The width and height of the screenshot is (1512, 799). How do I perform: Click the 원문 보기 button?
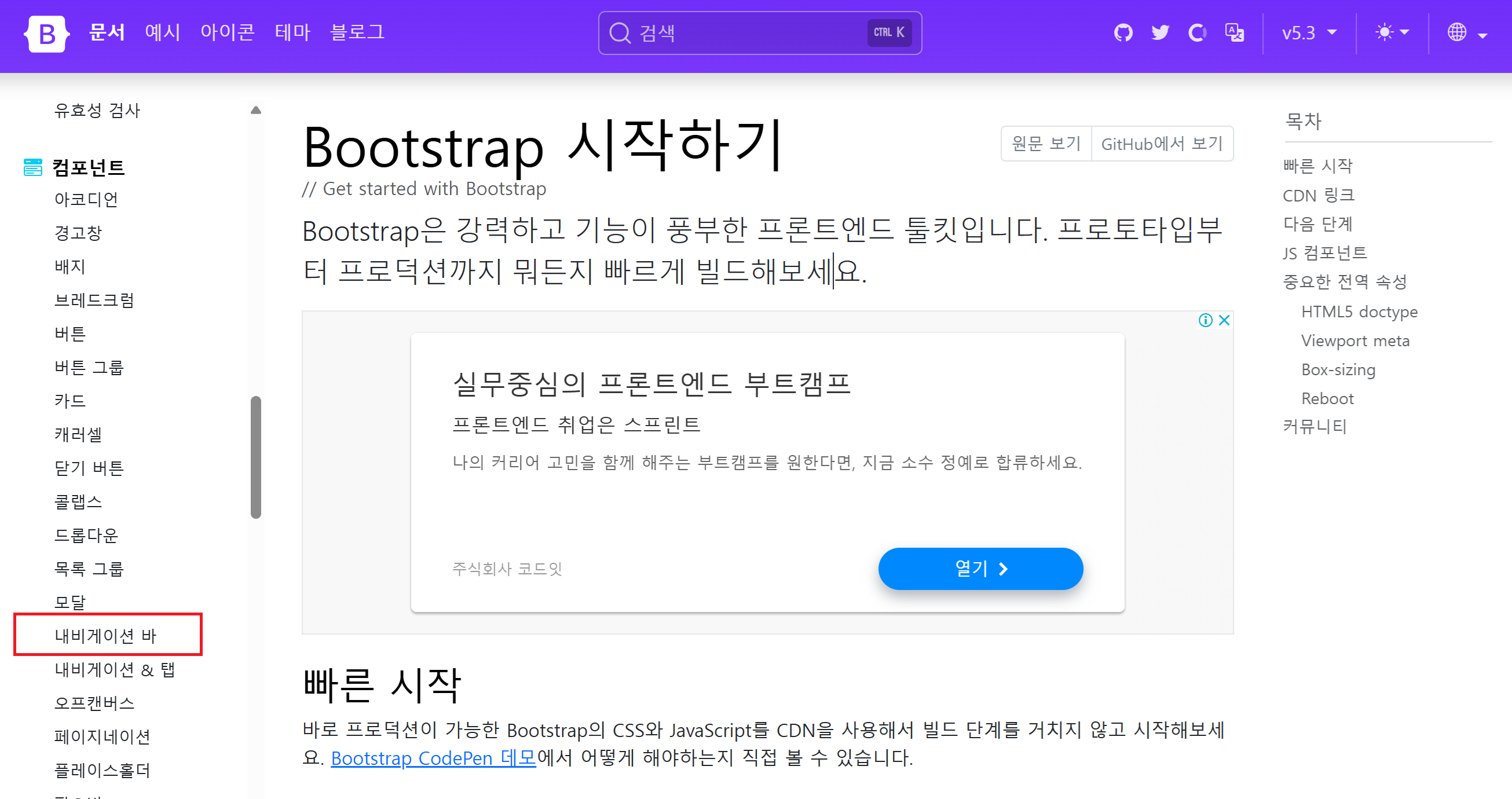[1046, 144]
